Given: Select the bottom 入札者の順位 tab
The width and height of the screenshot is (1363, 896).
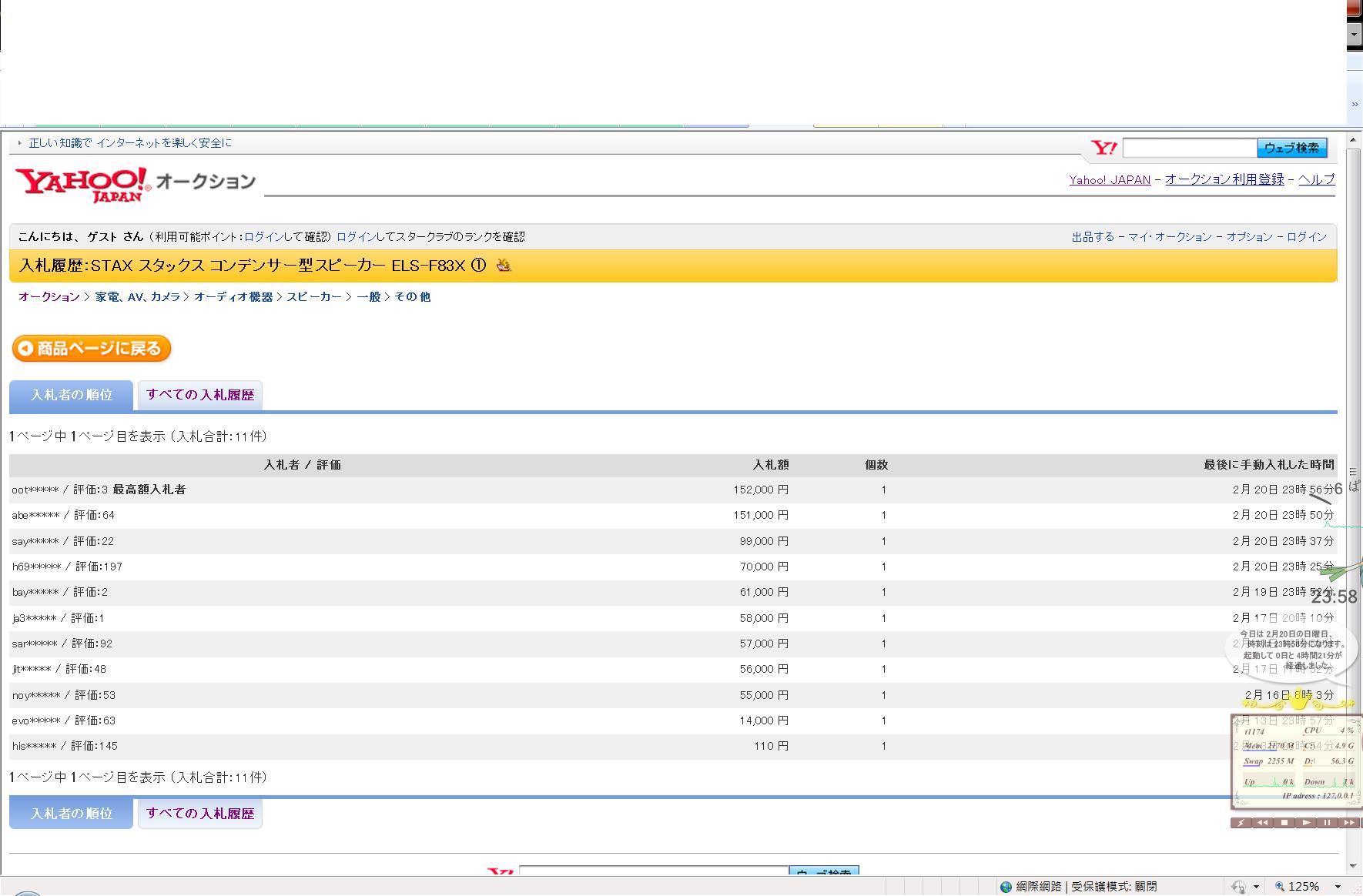Looking at the screenshot, I should 71,814.
